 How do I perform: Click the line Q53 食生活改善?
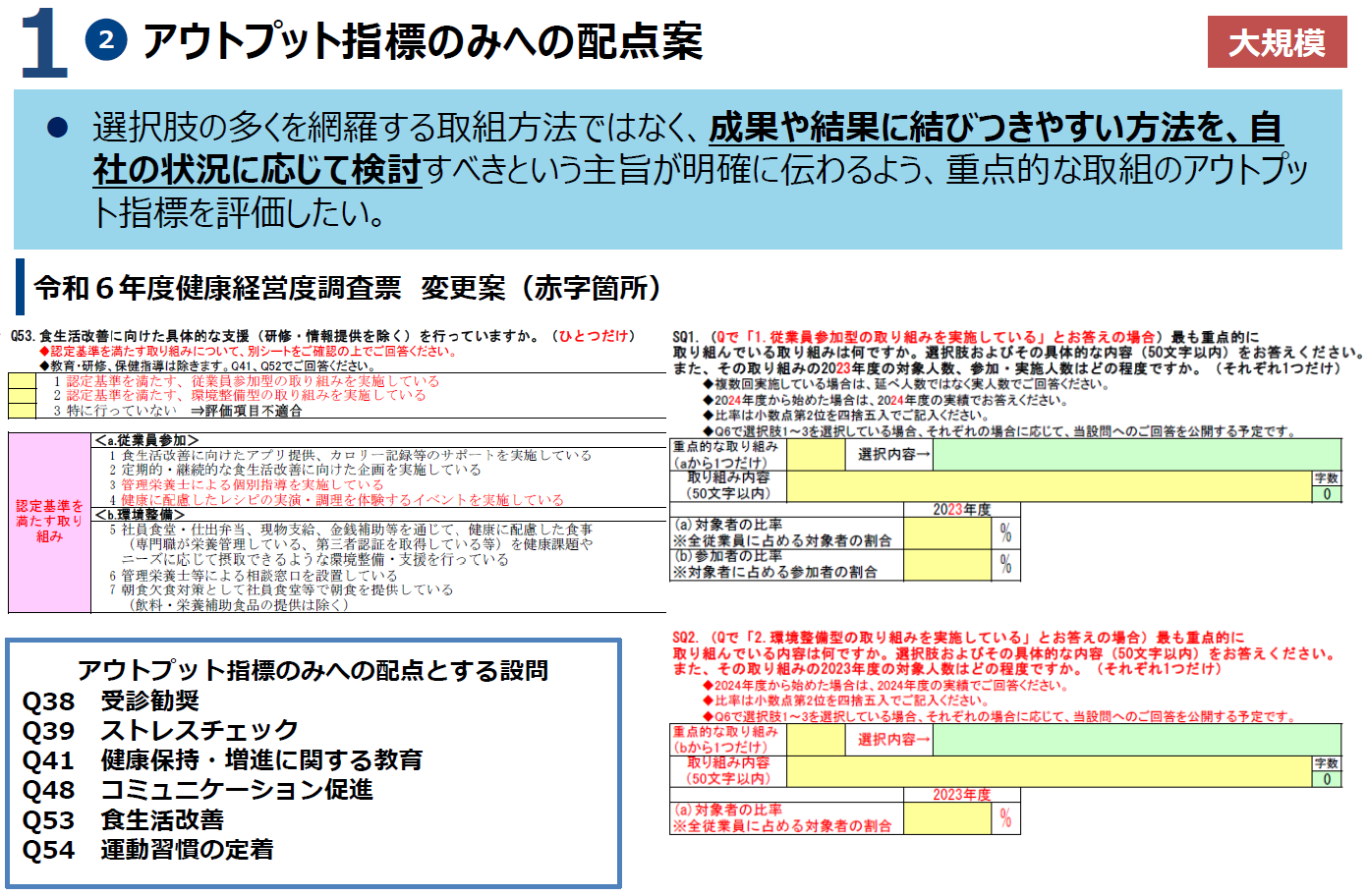coord(123,819)
